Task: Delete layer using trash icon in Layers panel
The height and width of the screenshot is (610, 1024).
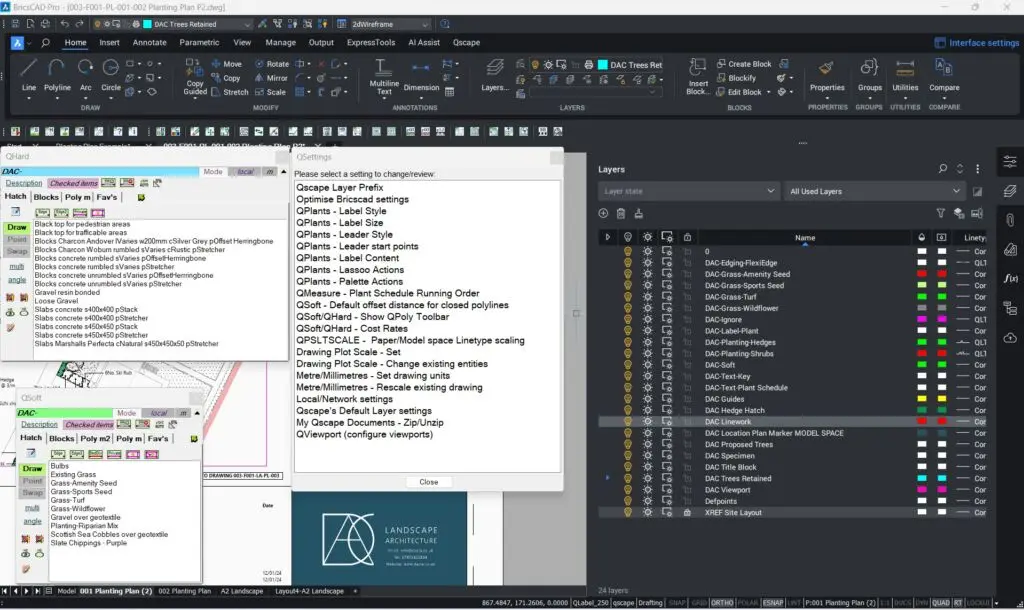Action: 621,213
